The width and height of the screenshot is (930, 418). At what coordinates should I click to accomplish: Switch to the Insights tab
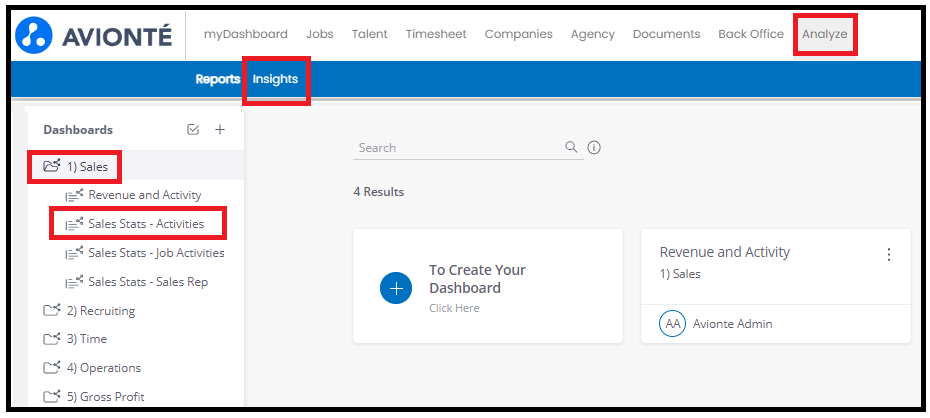[x=275, y=79]
